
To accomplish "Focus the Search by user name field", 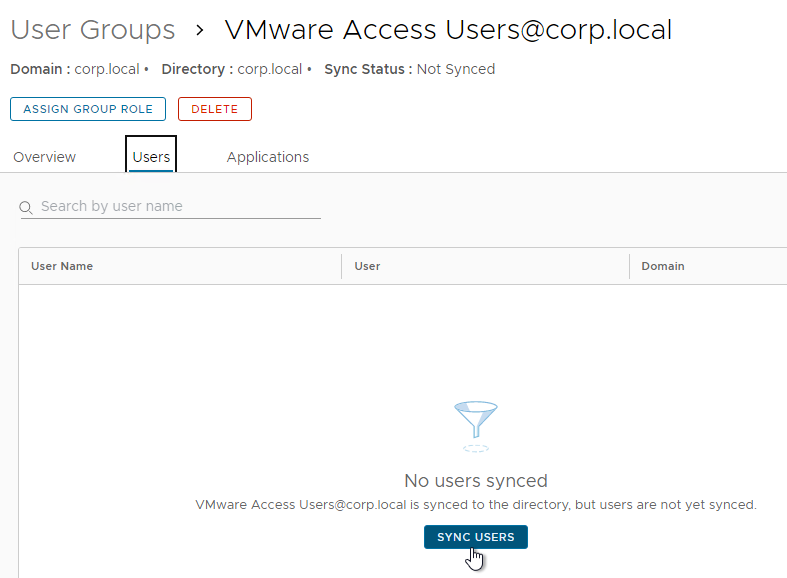I will (171, 206).
